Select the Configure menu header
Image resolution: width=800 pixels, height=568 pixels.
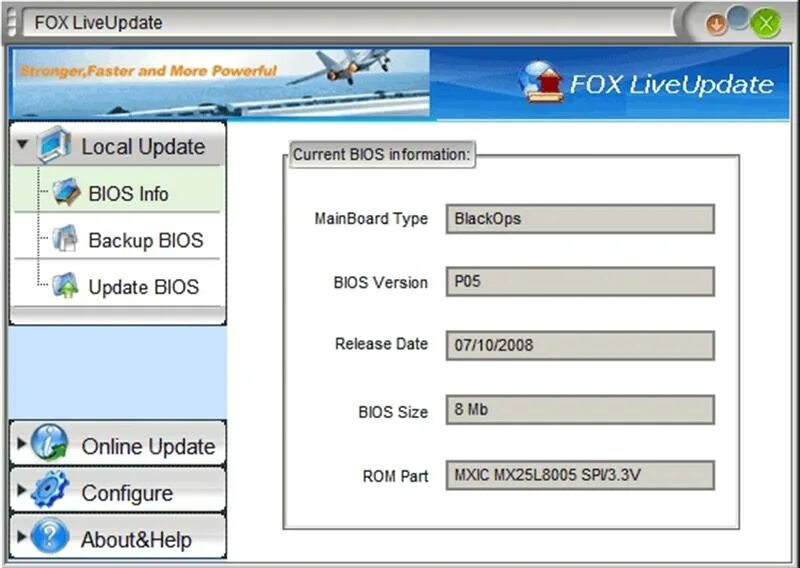pos(118,489)
